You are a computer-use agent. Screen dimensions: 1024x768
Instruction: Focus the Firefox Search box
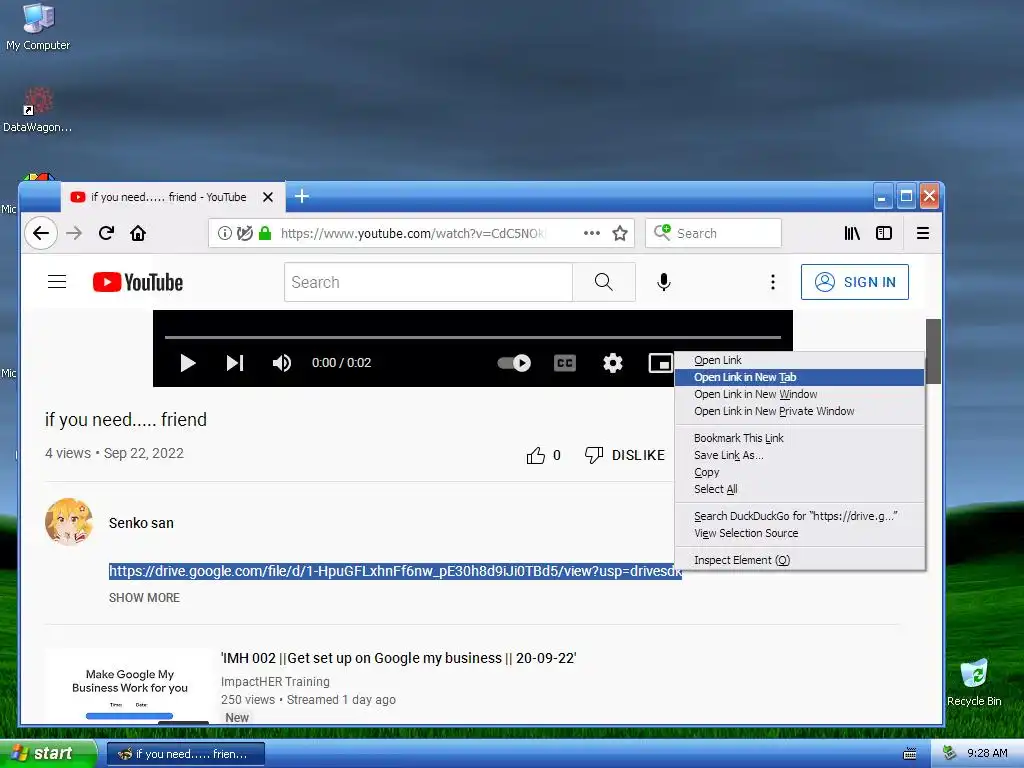point(713,233)
